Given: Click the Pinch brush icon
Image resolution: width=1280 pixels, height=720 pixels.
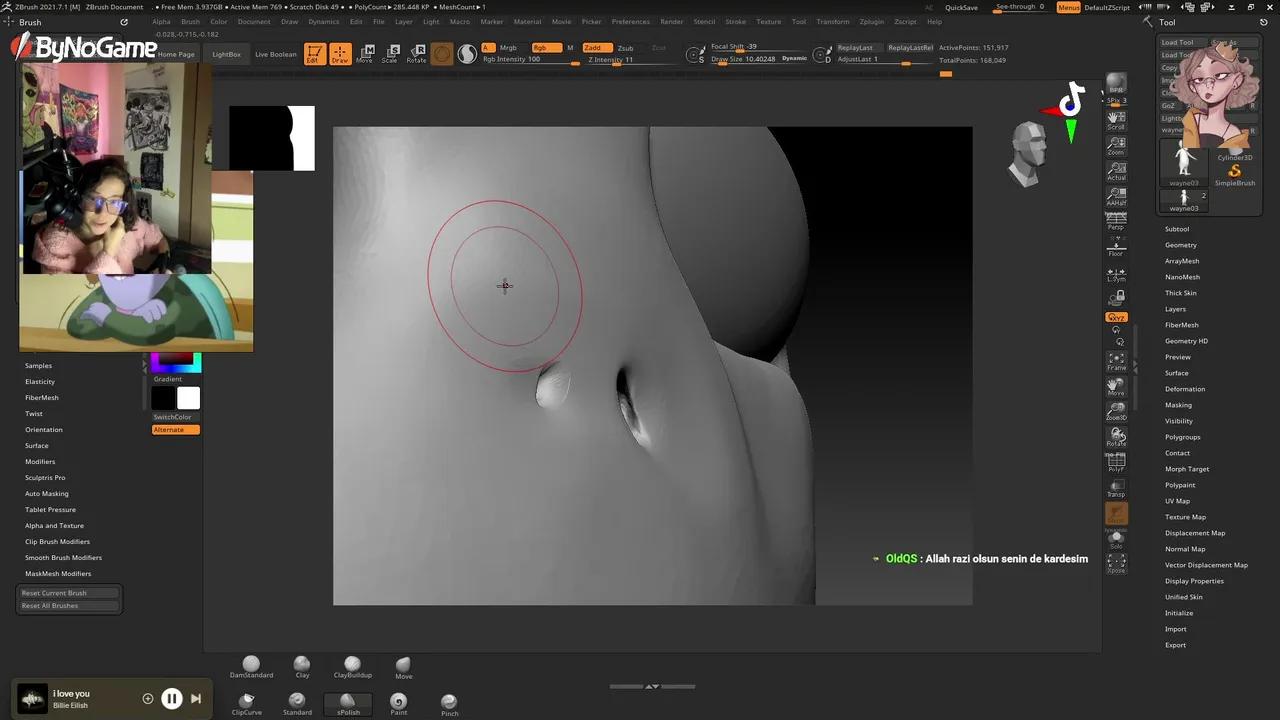Looking at the screenshot, I should pyautogui.click(x=449, y=703).
